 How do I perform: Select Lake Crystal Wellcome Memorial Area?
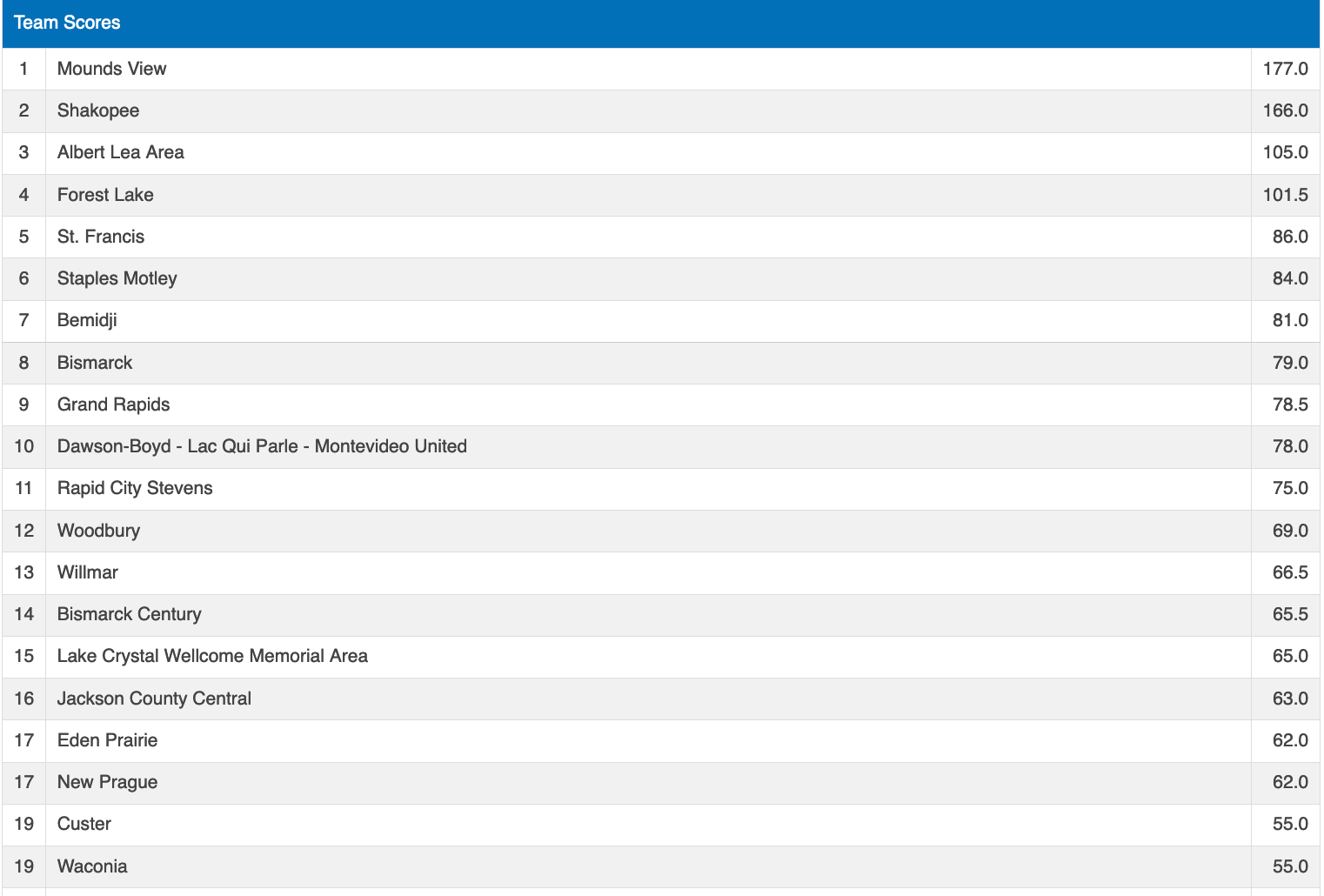212,656
